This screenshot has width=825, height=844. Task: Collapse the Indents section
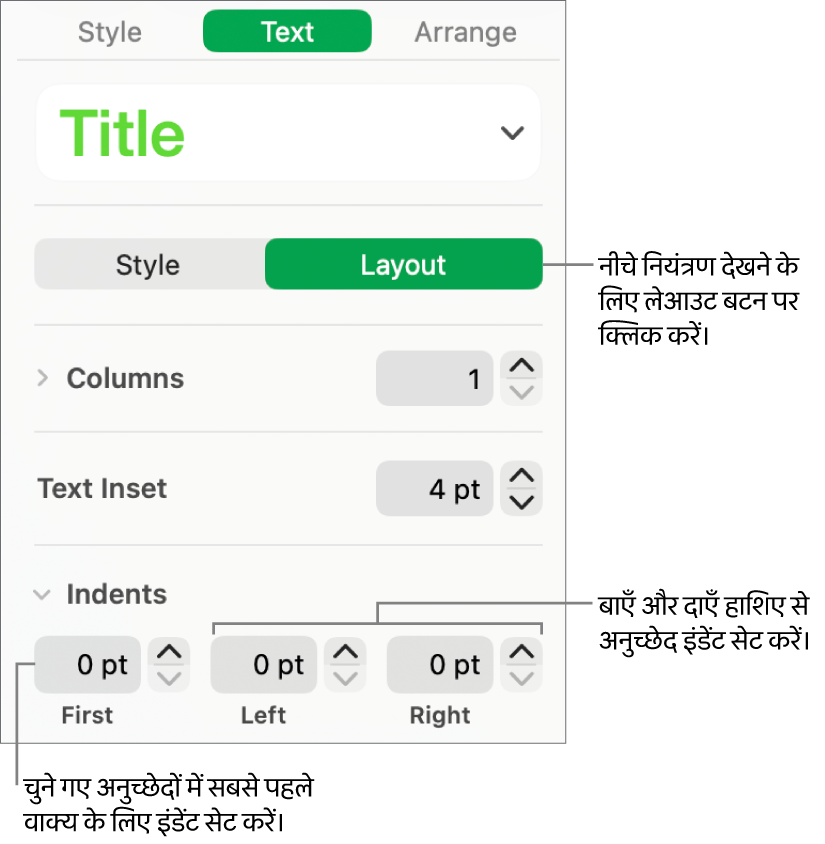[42, 594]
